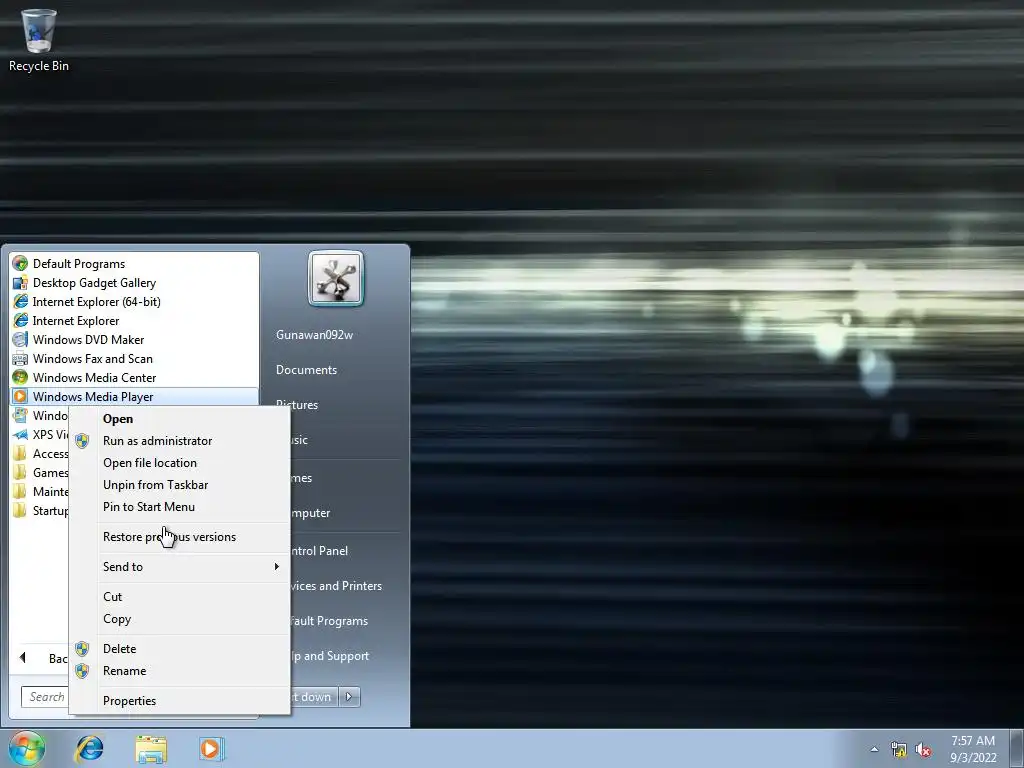Click the muted volume tray icon
Viewport: 1024px width, 768px height.
pyautogui.click(x=923, y=750)
